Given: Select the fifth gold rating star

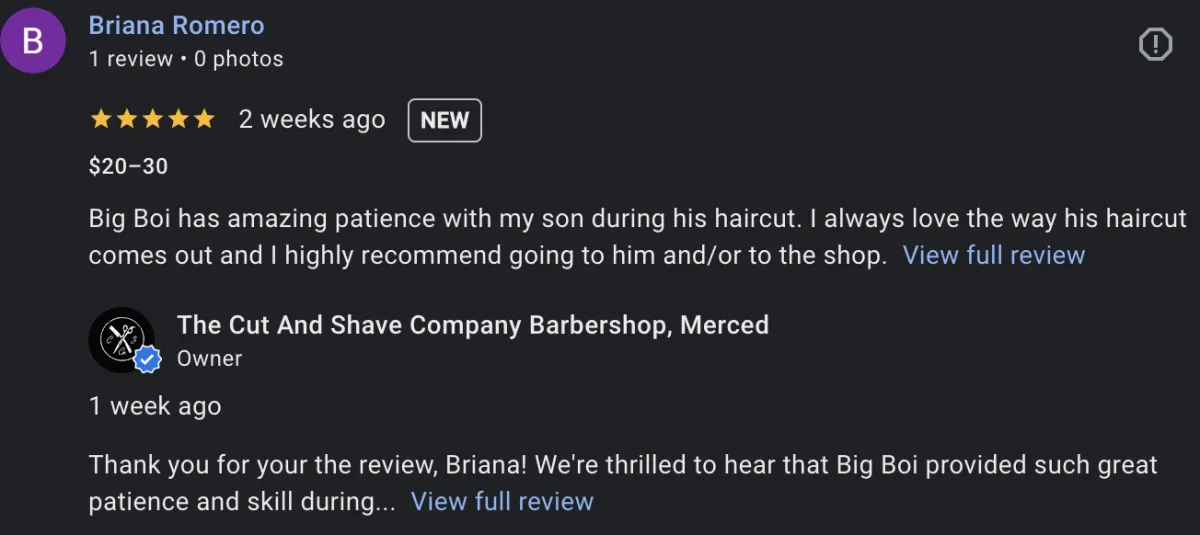Looking at the screenshot, I should coord(204,120).
